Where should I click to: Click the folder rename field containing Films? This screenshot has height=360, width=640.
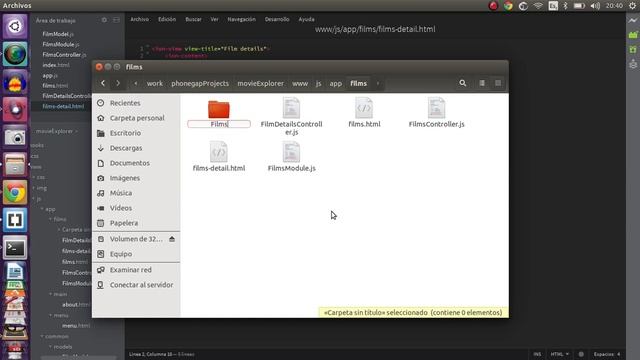[219, 124]
